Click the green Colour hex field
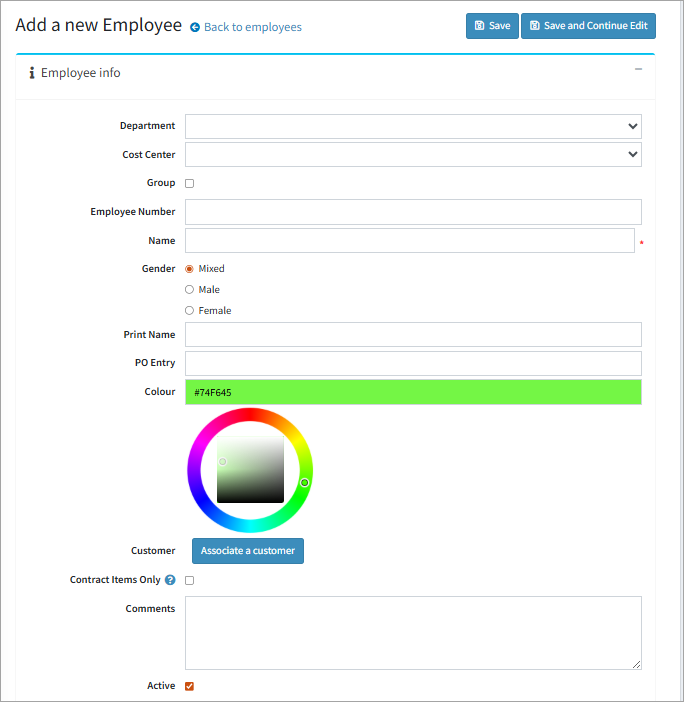The image size is (684, 702). 413,392
